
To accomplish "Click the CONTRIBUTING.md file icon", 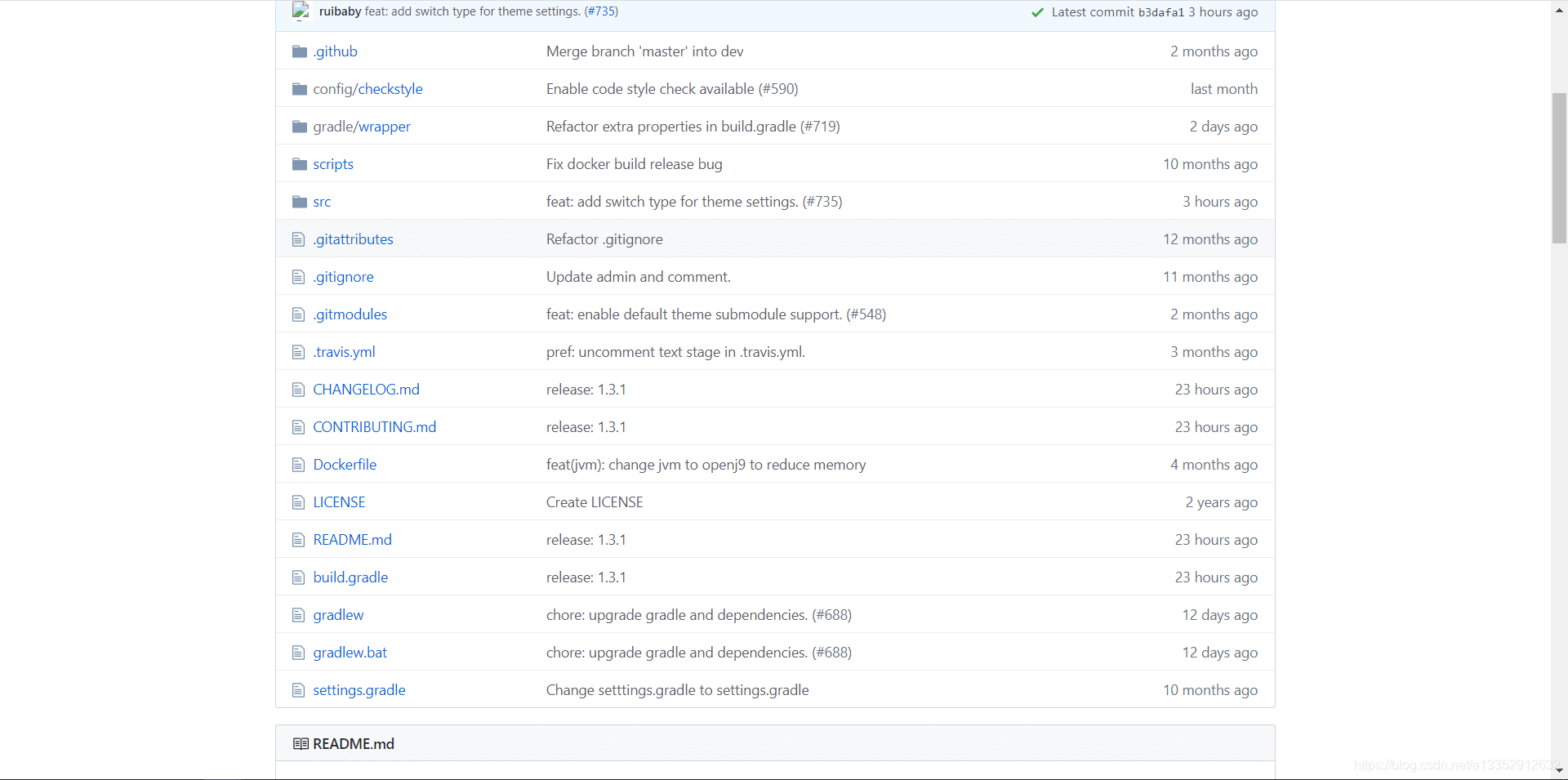I will (x=298, y=427).
